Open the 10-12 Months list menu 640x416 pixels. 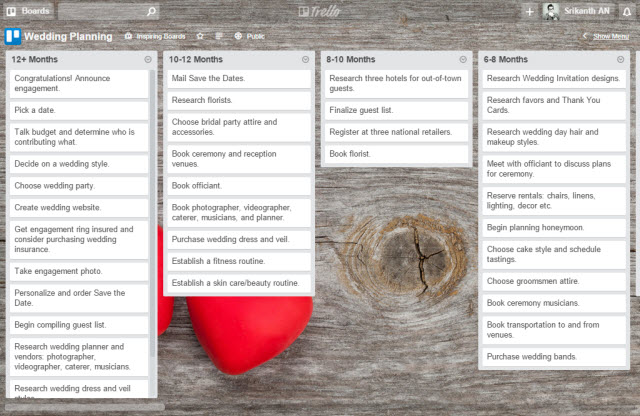[x=305, y=60]
